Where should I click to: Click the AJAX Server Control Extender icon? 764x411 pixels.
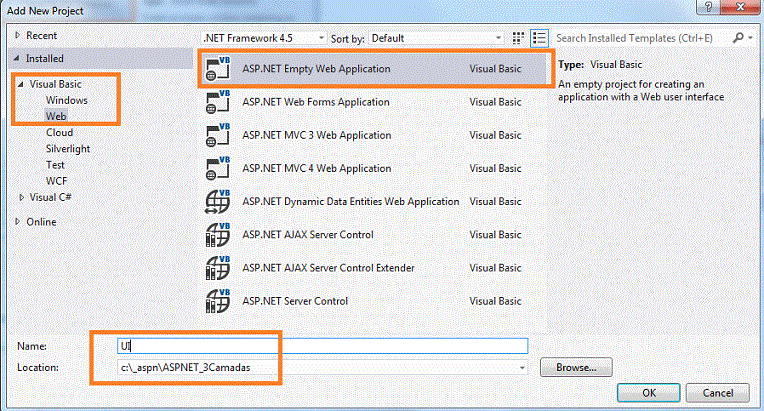[218, 268]
